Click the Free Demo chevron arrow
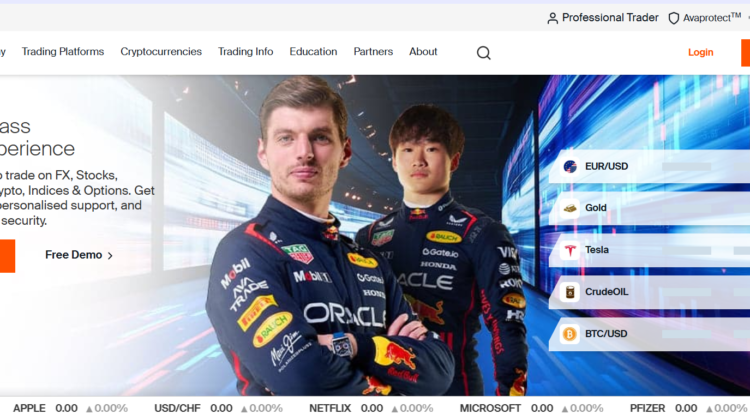 [x=110, y=256]
